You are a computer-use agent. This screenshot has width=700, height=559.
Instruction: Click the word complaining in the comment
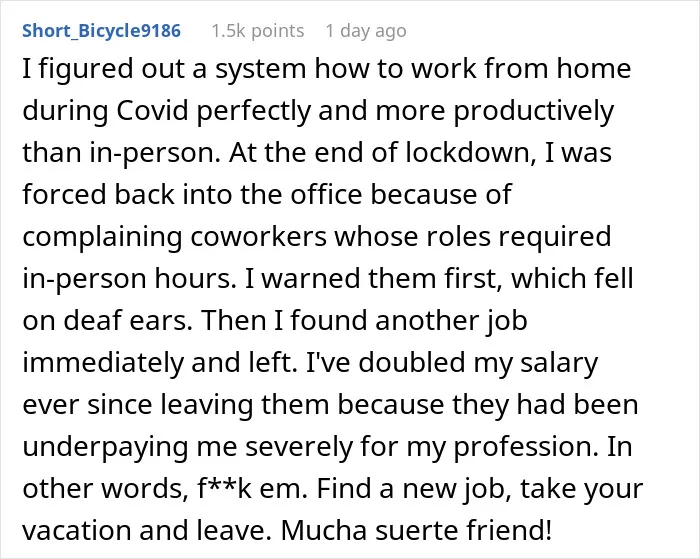point(102,238)
